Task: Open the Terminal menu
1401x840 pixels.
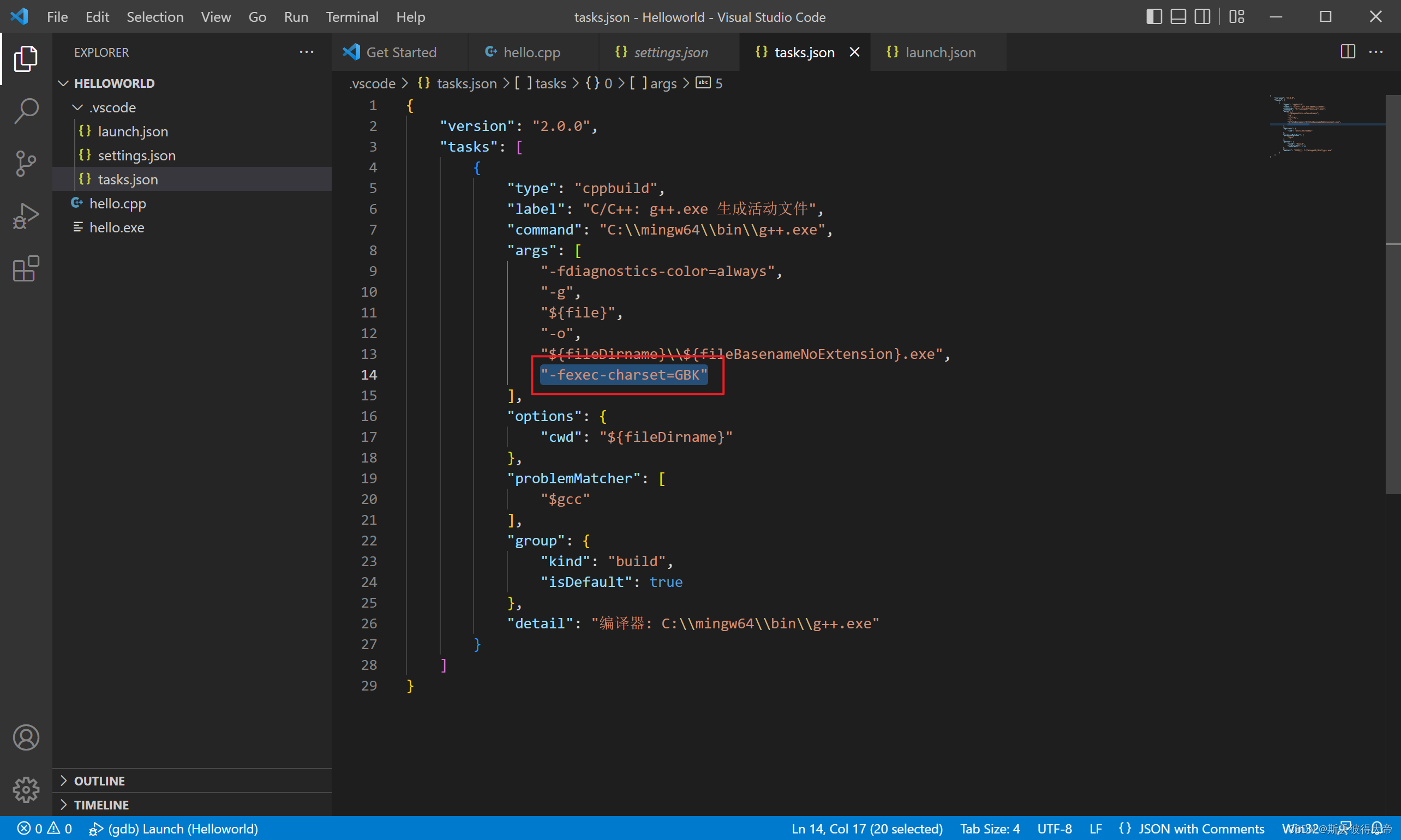Action: (352, 17)
